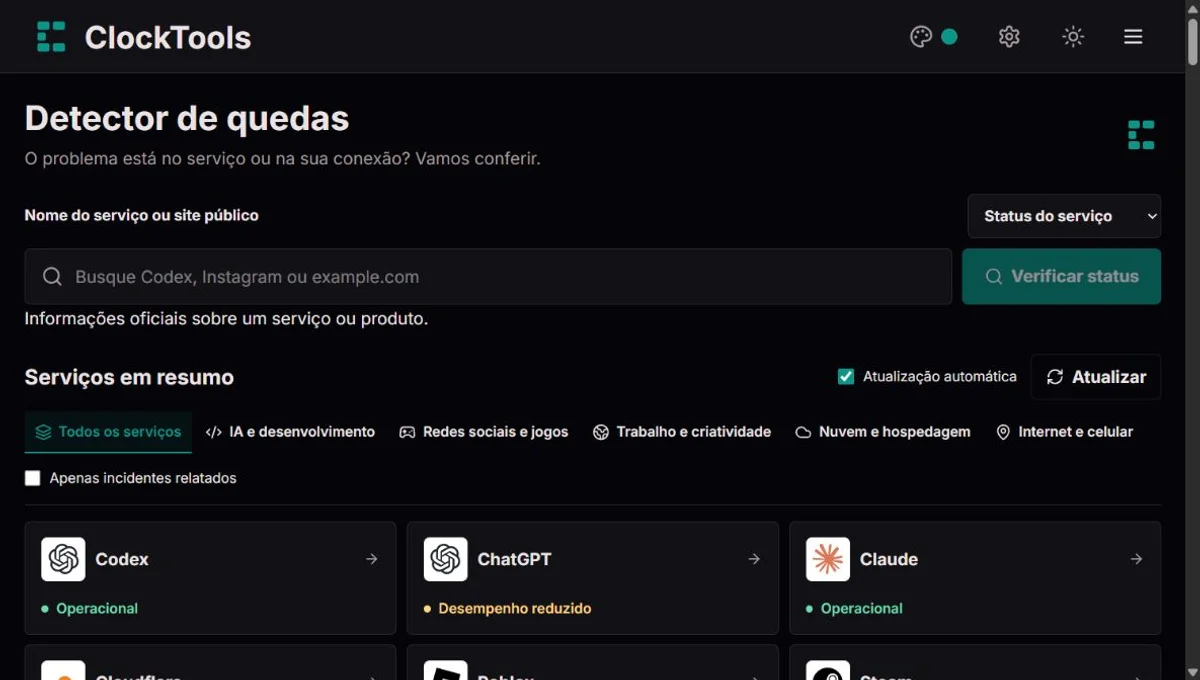1200x680 pixels.
Task: Click the ClockTools brand name link
Action: 168,37
